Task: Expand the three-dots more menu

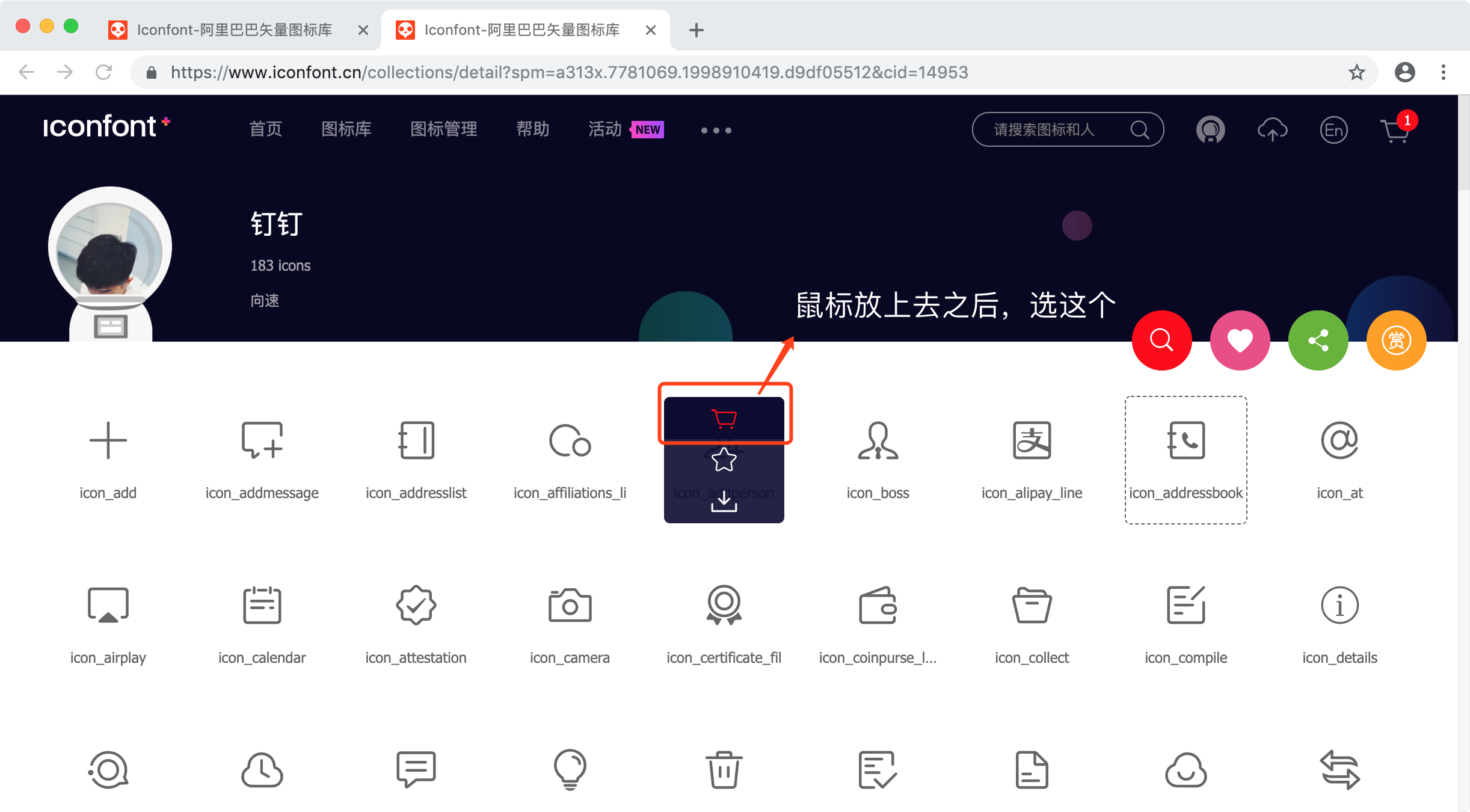Action: tap(716, 130)
